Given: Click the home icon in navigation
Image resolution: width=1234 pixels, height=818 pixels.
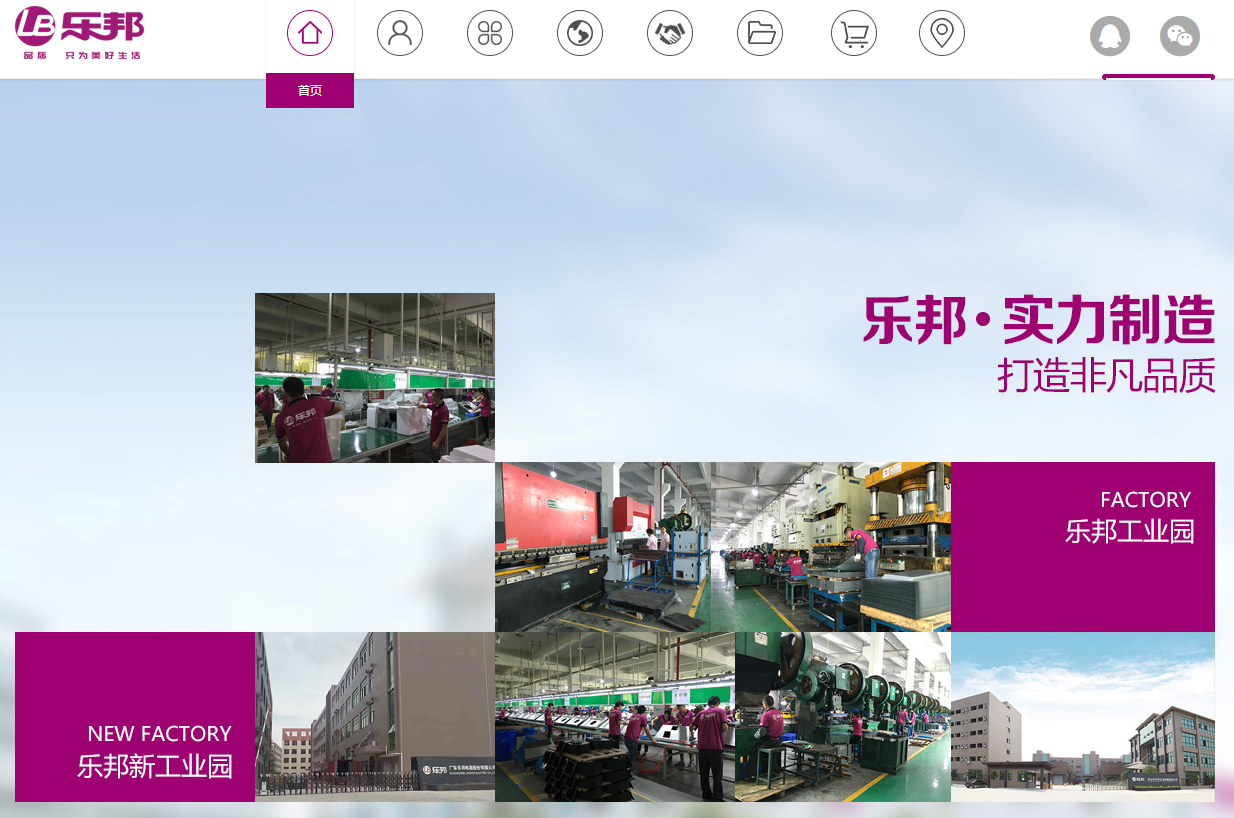Looking at the screenshot, I should tap(310, 33).
